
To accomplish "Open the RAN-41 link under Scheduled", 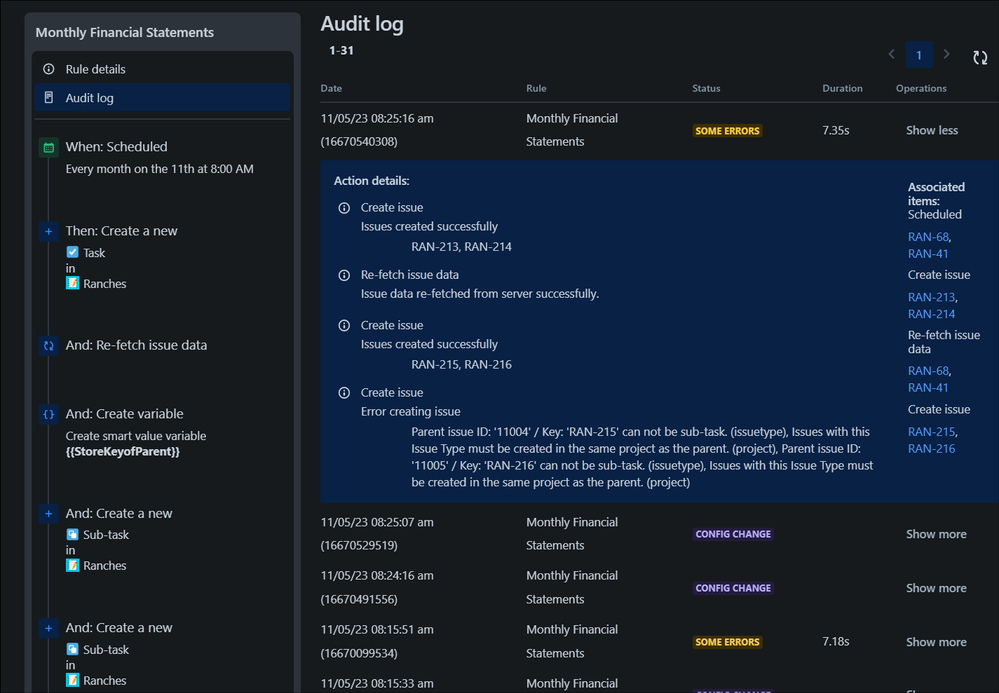I will [928, 254].
